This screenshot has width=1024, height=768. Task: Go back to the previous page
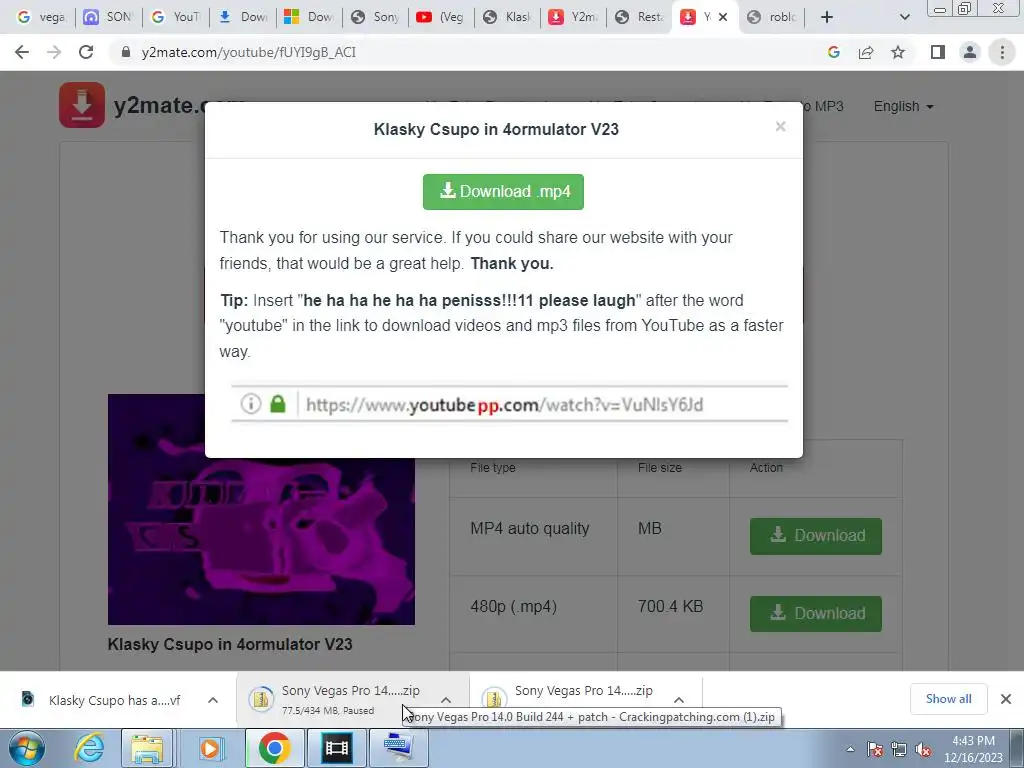22,52
